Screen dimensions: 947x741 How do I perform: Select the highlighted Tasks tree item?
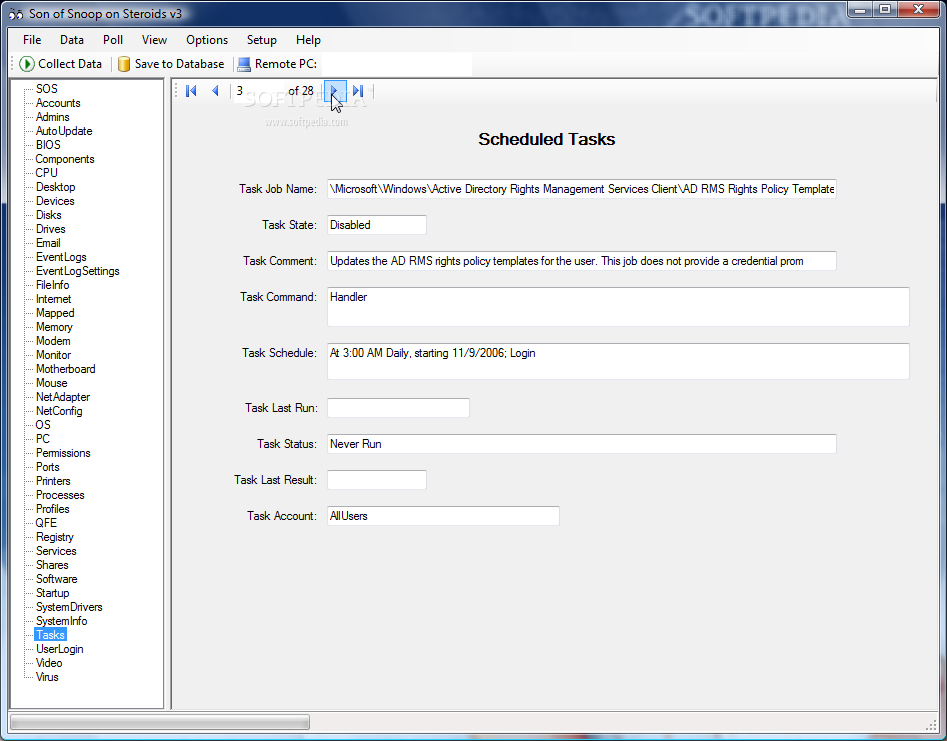tap(50, 635)
